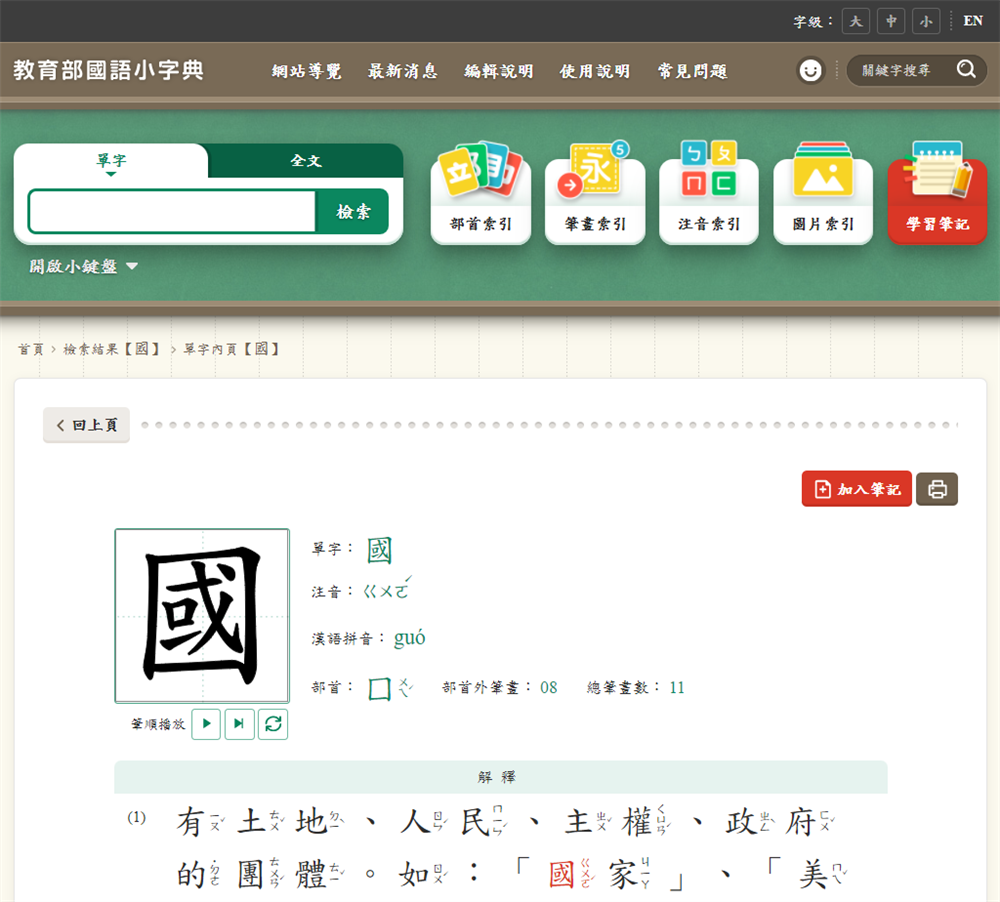Image resolution: width=1000 pixels, height=902 pixels.
Task: Open the 常見問題 FAQ menu item
Action: click(692, 70)
